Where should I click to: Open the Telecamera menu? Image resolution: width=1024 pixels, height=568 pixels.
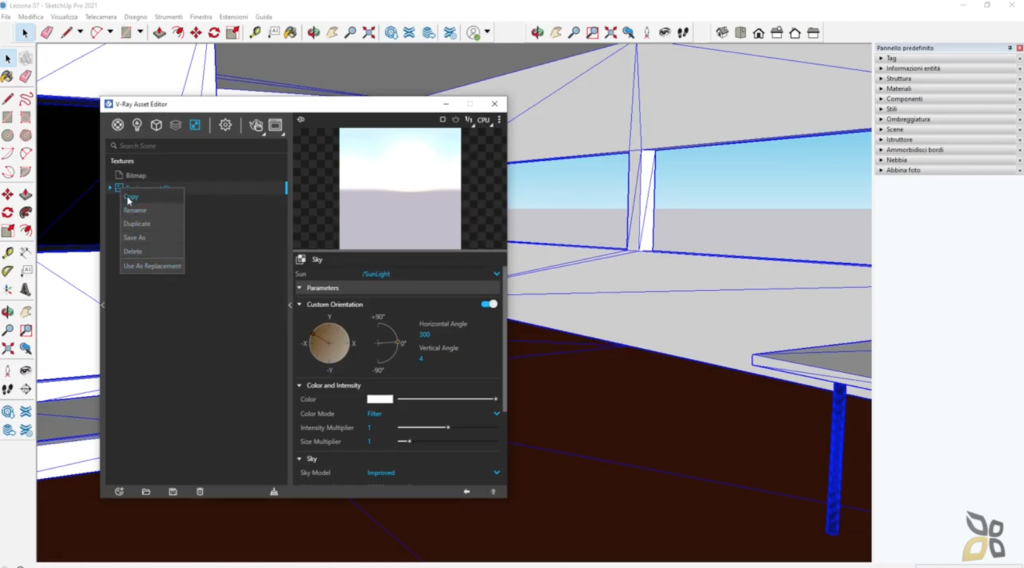[101, 17]
